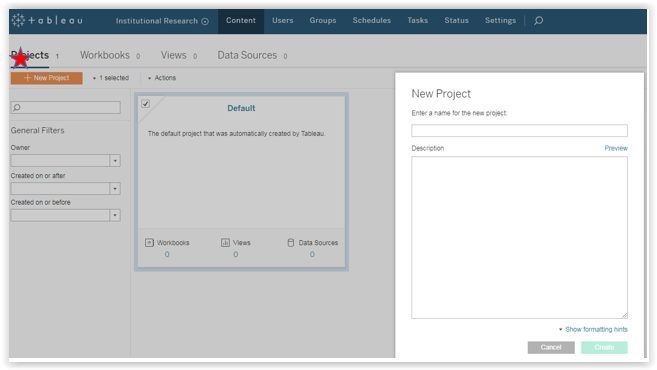This screenshot has height=370, width=657.
Task: Click the Views count 0 in Default card
Action: pos(235,254)
